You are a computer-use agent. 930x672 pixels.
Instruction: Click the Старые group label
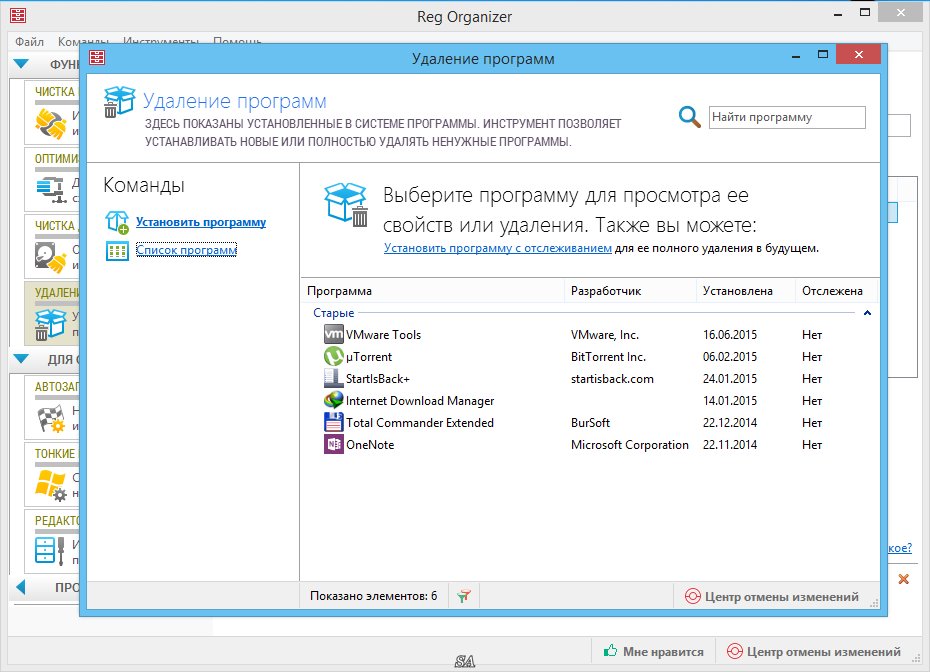333,313
